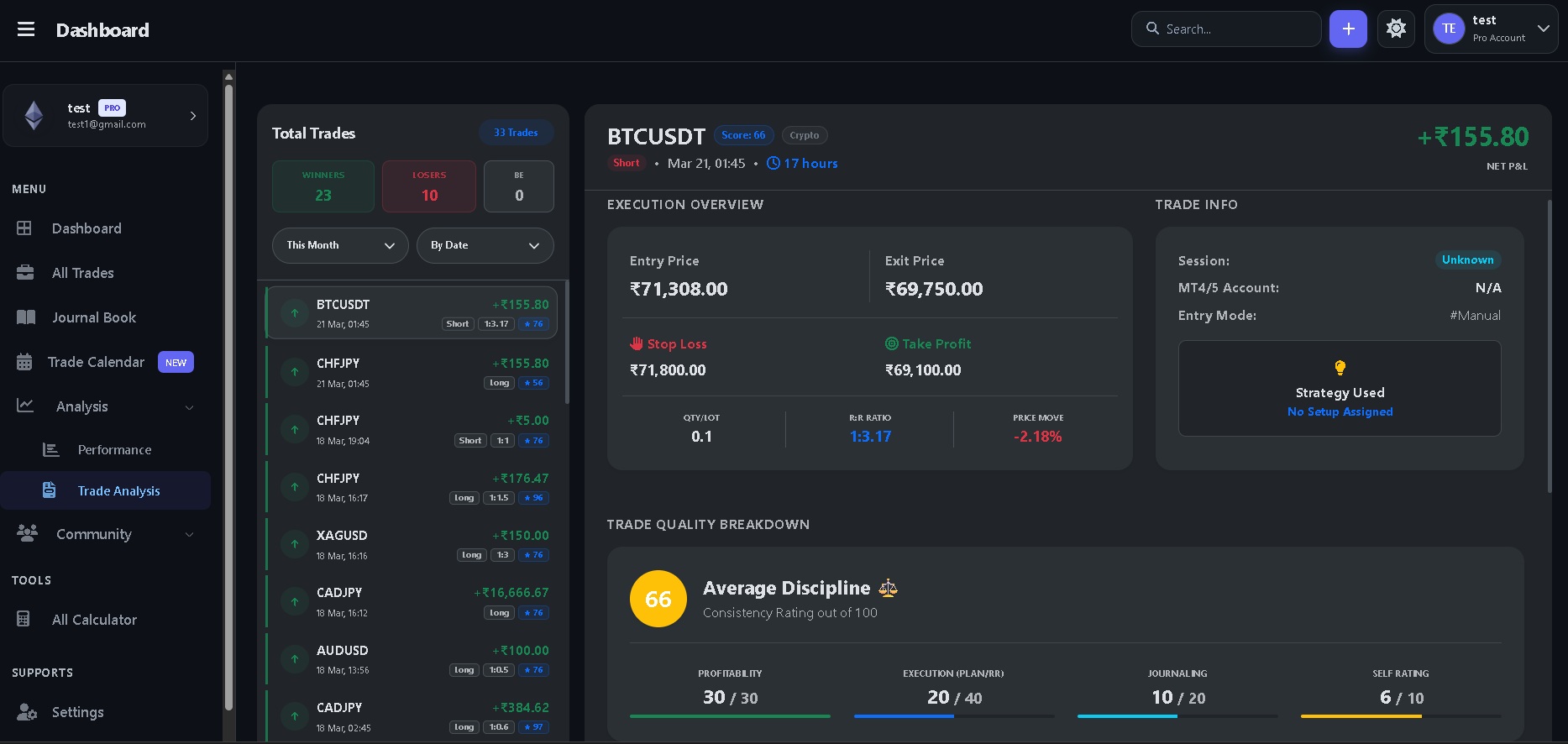Click the Take Profit target icon

tap(892, 343)
